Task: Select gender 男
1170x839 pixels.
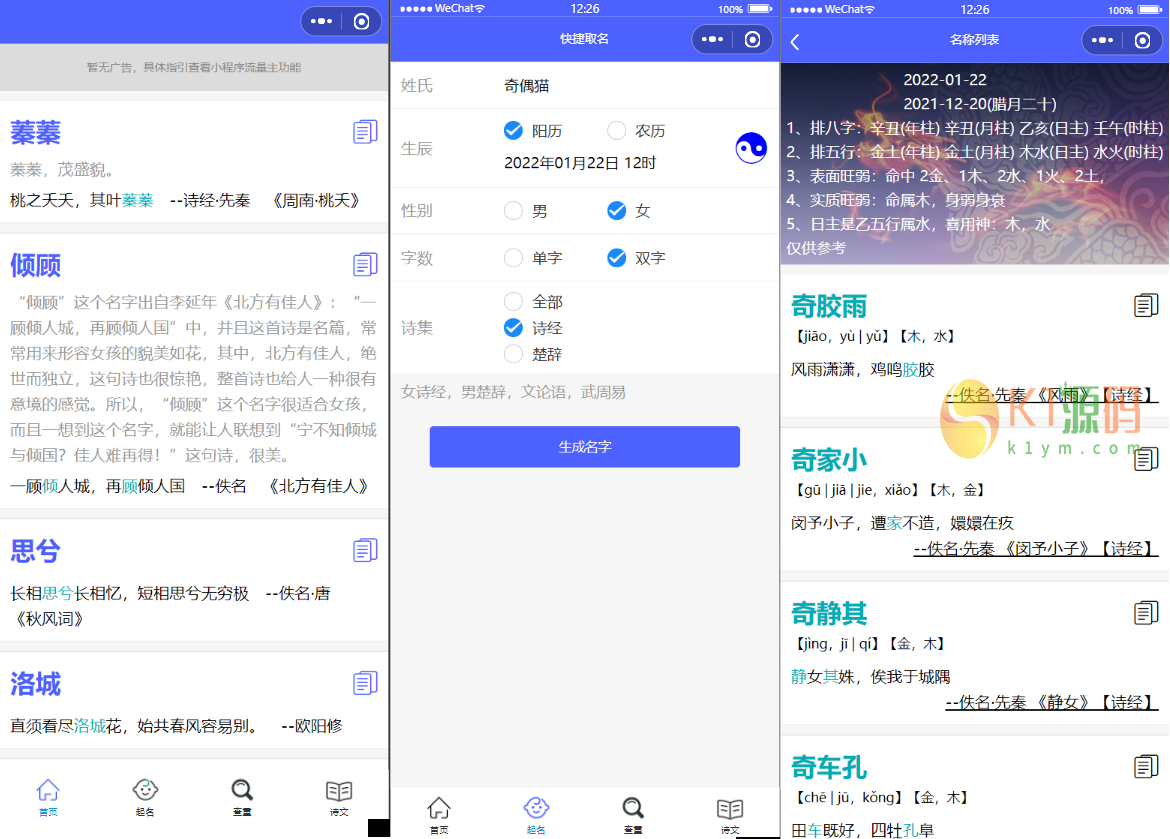Action: click(x=525, y=210)
